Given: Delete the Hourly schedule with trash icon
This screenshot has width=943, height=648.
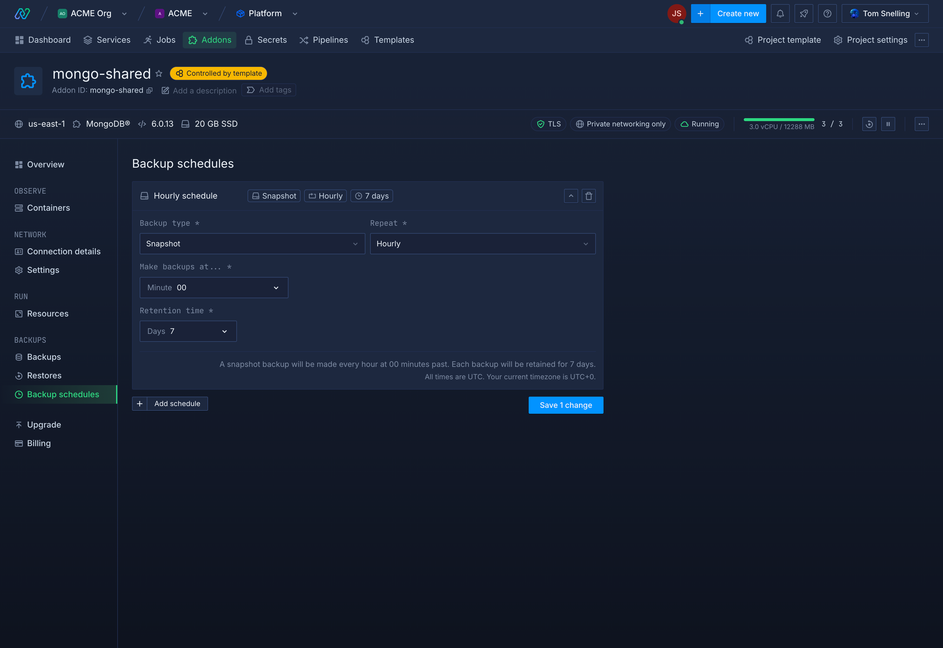Looking at the screenshot, I should point(589,196).
